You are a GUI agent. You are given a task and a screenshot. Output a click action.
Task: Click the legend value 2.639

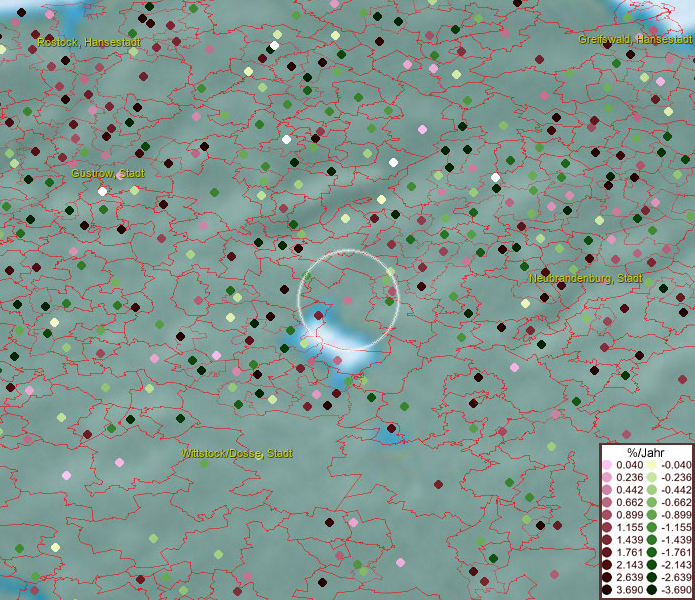(629, 577)
